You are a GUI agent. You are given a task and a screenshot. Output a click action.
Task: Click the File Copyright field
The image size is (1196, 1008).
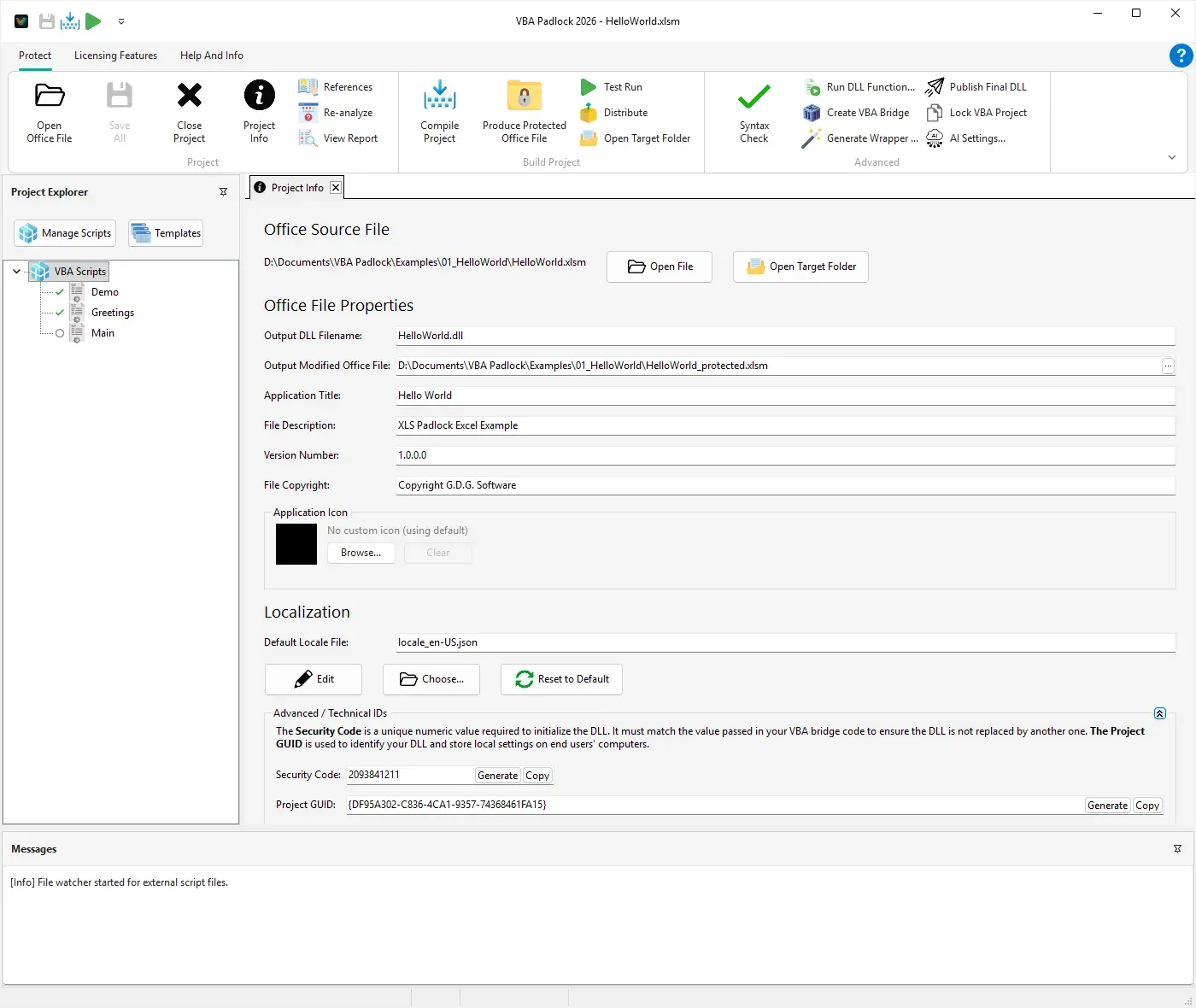pos(786,485)
